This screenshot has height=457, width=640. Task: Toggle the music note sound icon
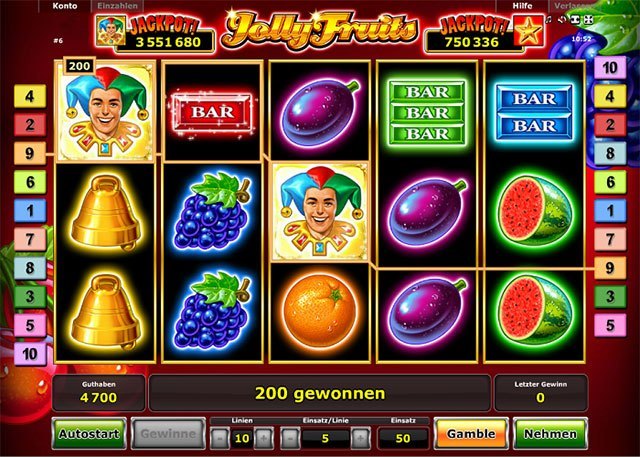click(x=548, y=20)
